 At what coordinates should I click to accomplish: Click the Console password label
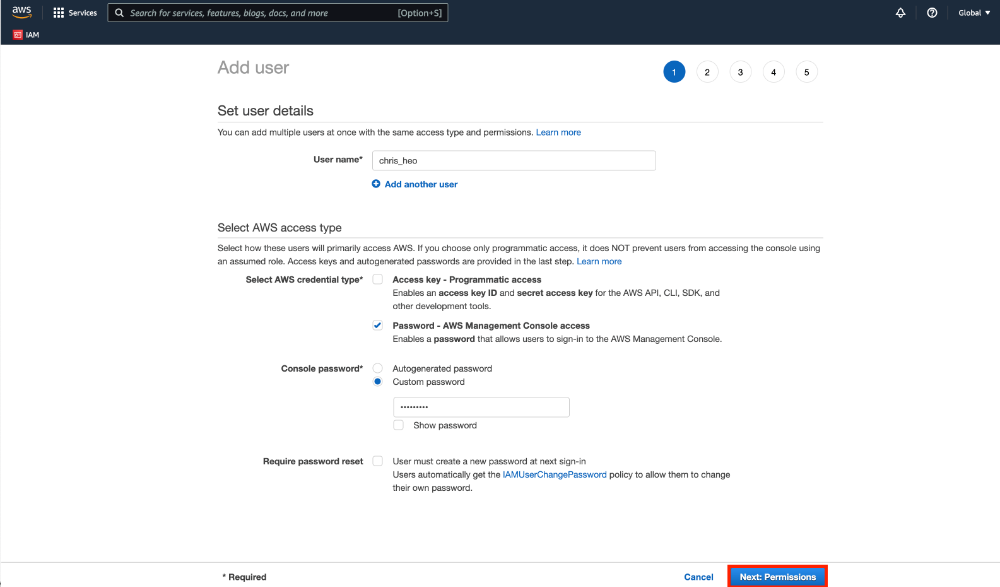click(x=322, y=368)
